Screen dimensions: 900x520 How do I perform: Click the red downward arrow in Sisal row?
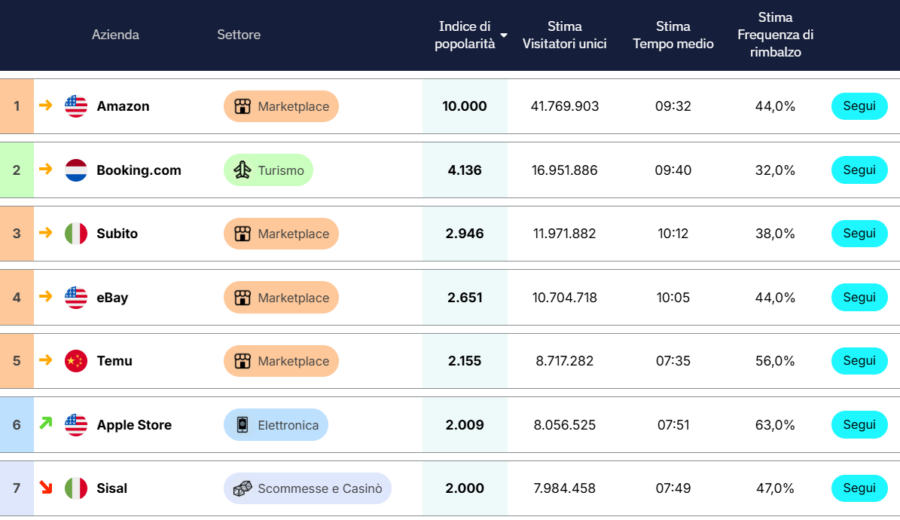(46, 487)
